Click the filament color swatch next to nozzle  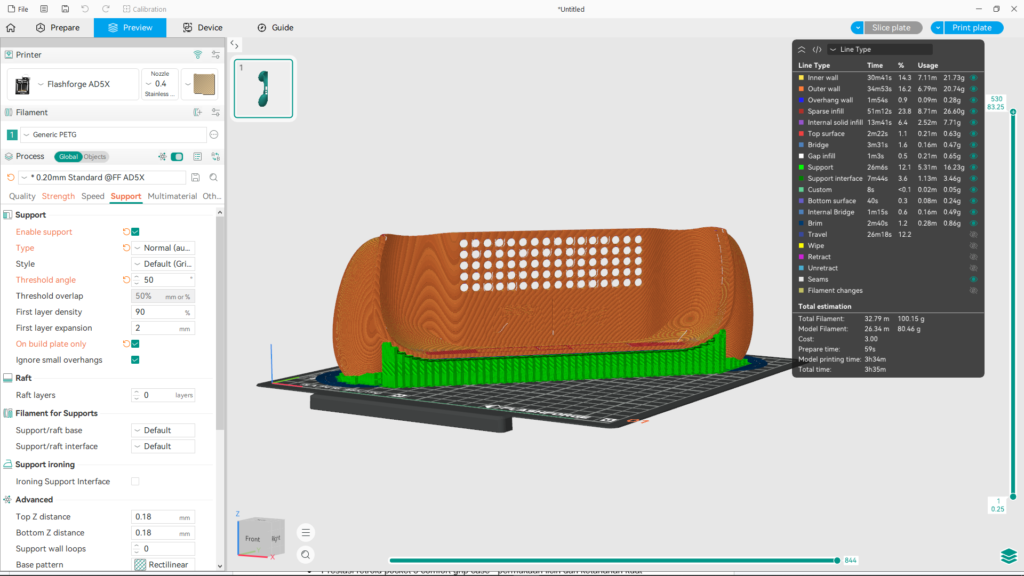204,84
